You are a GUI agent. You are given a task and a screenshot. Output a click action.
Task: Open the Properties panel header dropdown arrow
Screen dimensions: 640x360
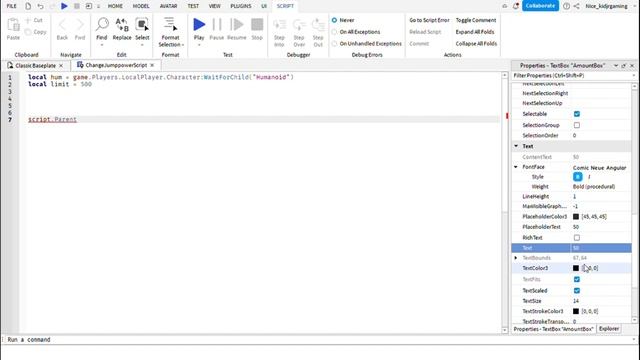click(616, 65)
